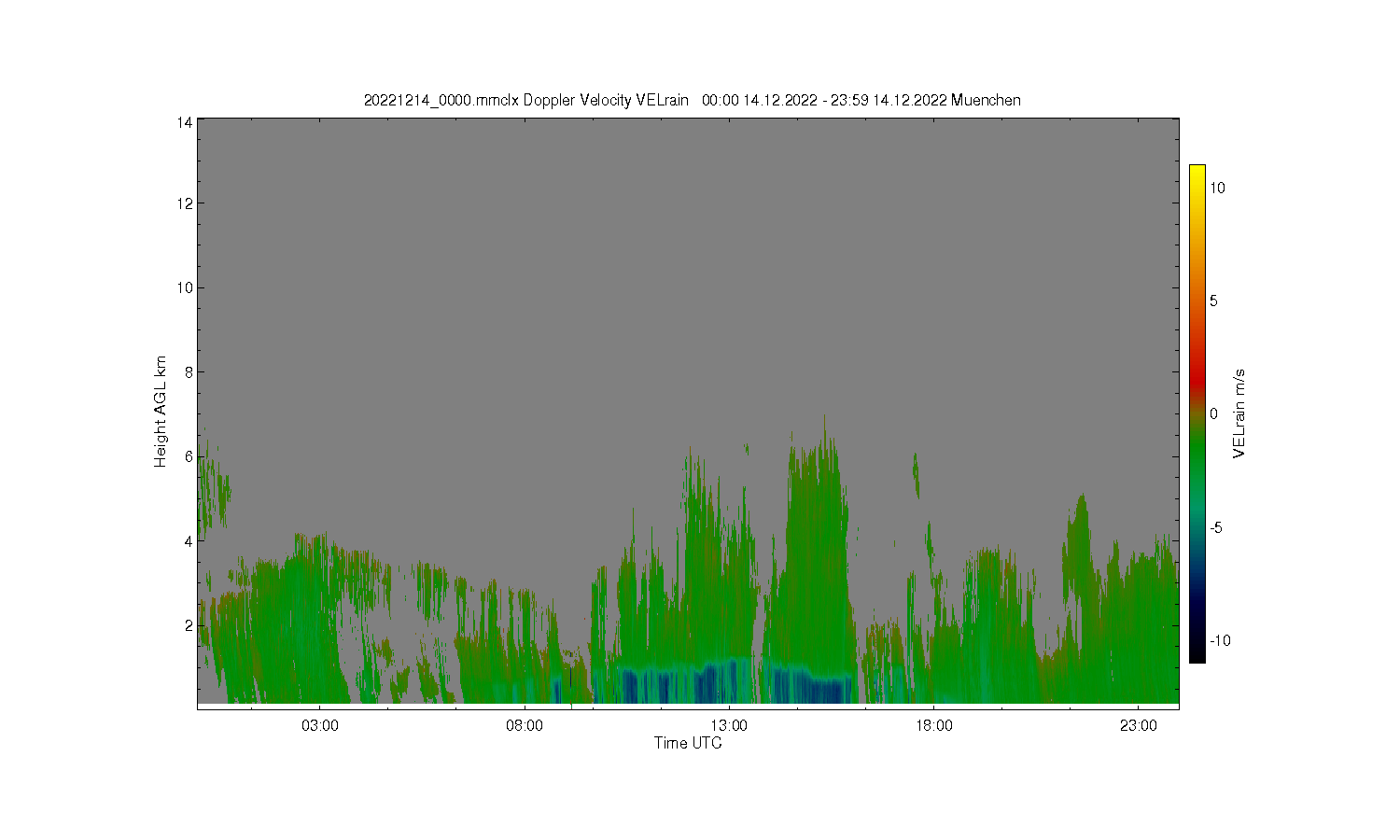The height and width of the screenshot is (840, 1400).
Task: Click the height axis label 10
Action: click(x=185, y=287)
